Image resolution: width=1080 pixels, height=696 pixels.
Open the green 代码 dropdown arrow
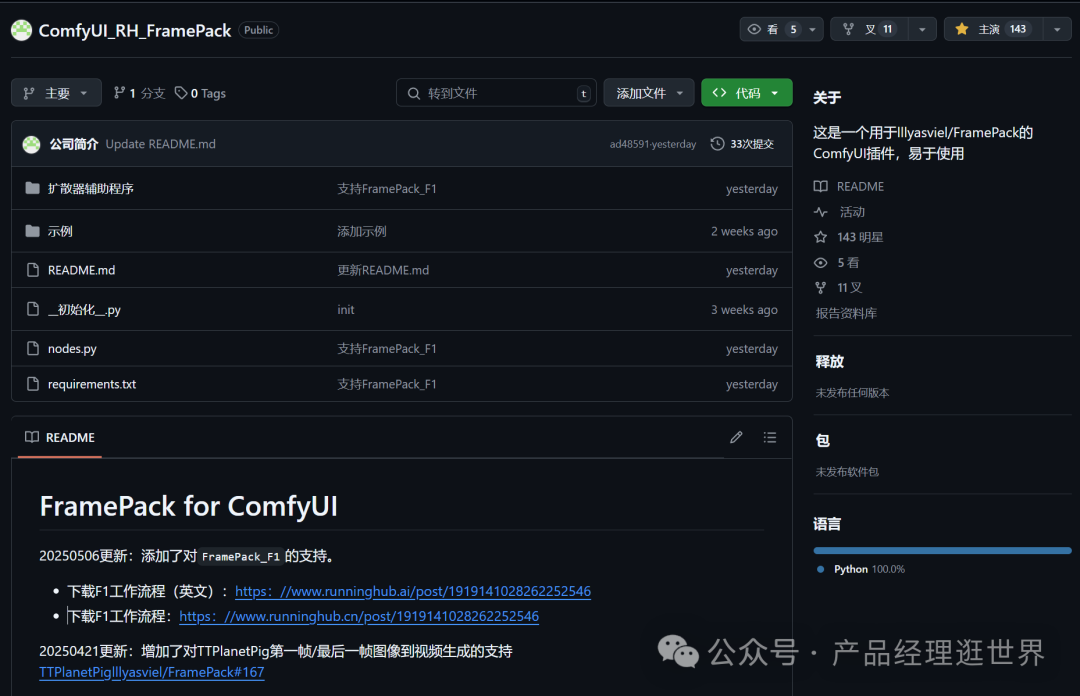coord(775,93)
